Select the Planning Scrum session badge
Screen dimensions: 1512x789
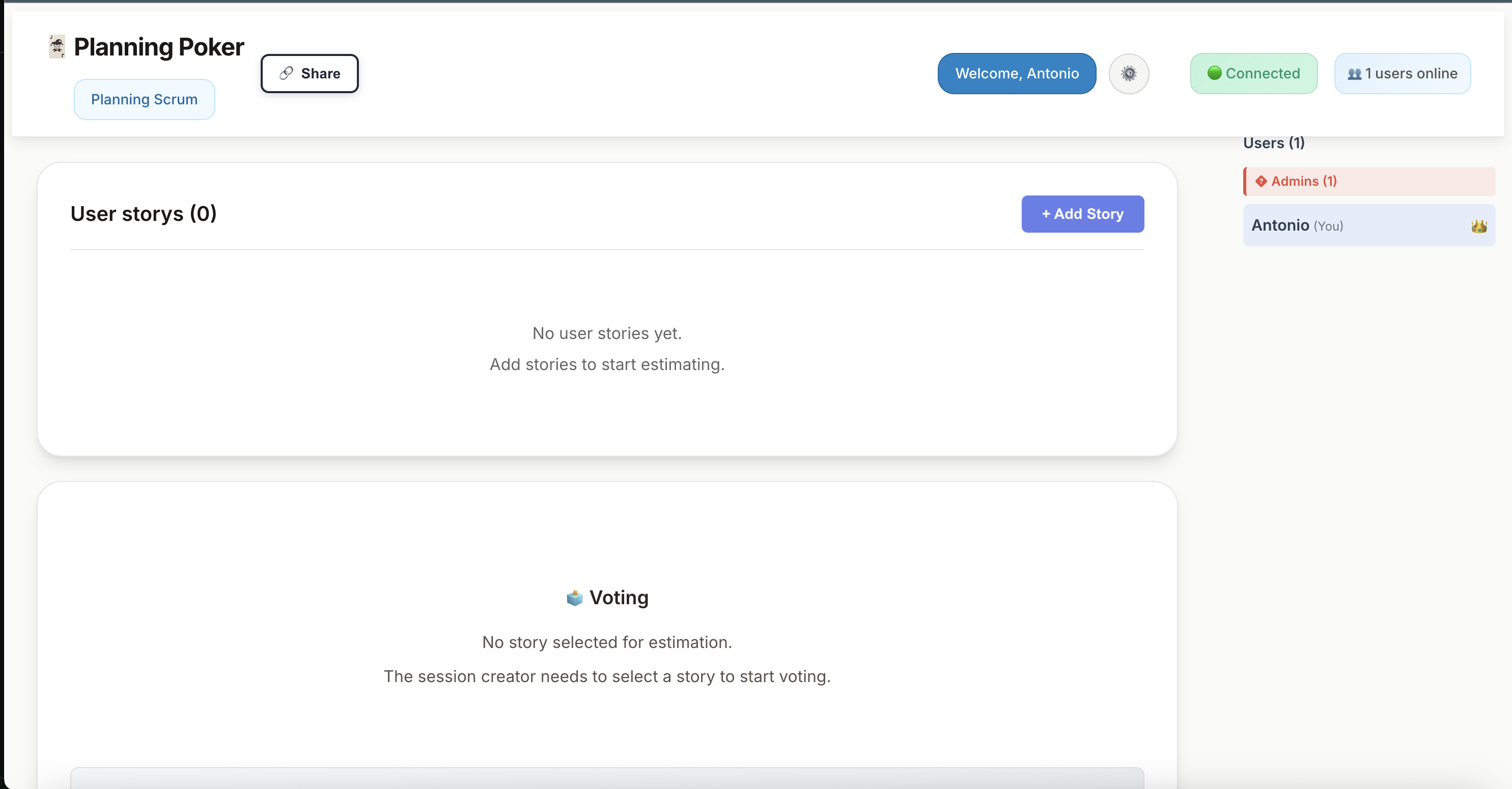pos(144,100)
